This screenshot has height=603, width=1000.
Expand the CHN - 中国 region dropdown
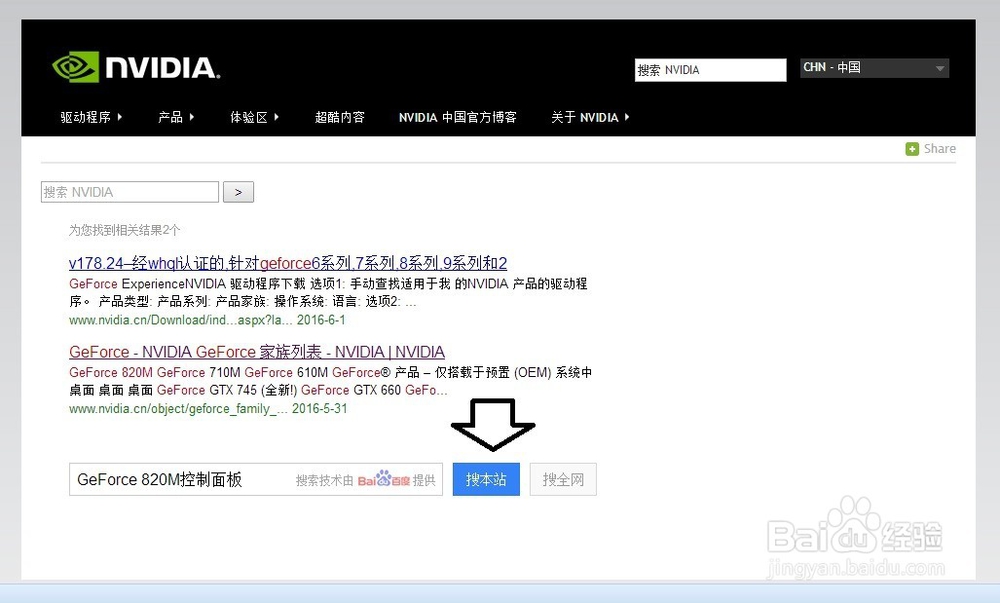(x=874, y=68)
